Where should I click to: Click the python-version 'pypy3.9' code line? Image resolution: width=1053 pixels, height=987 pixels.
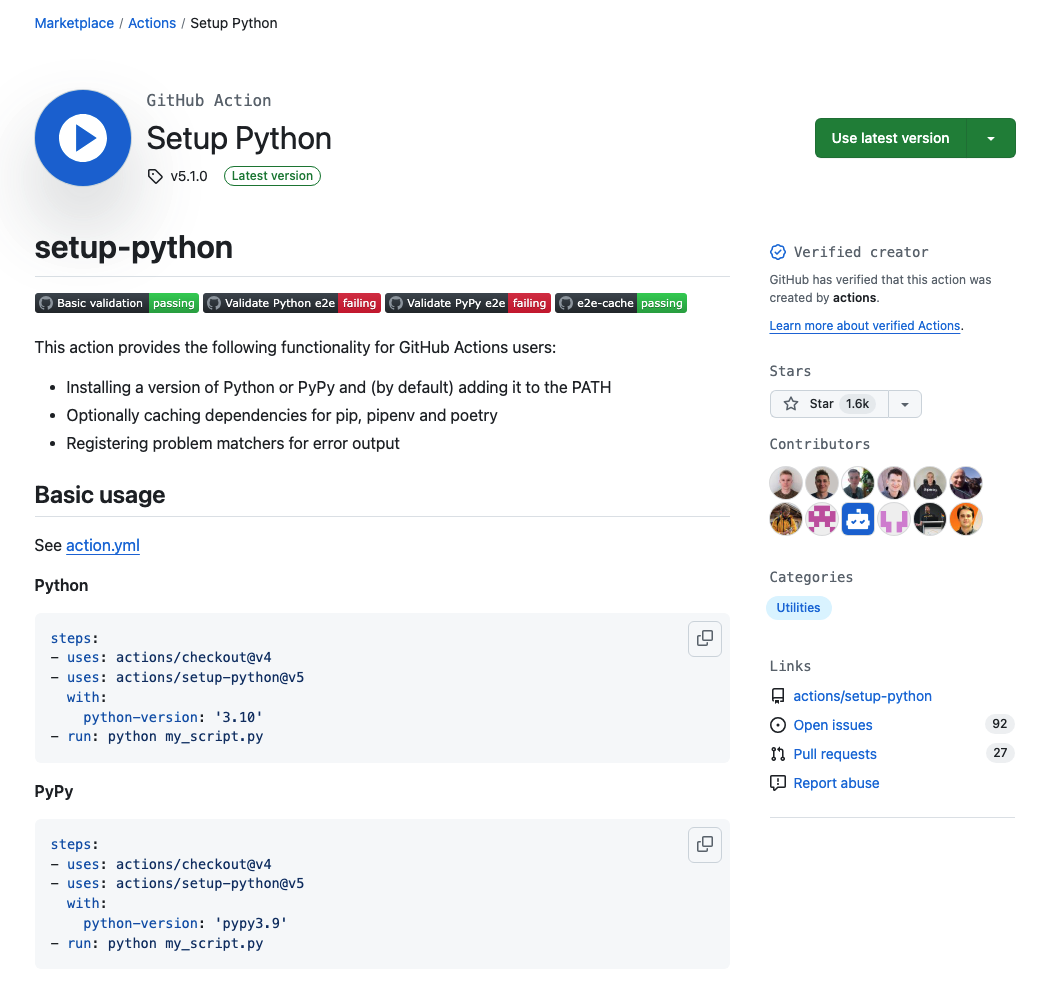185,923
